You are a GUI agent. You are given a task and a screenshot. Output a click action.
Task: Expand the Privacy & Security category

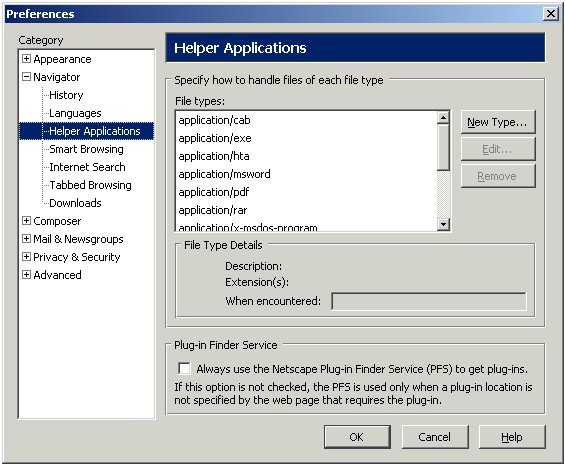(x=26, y=257)
